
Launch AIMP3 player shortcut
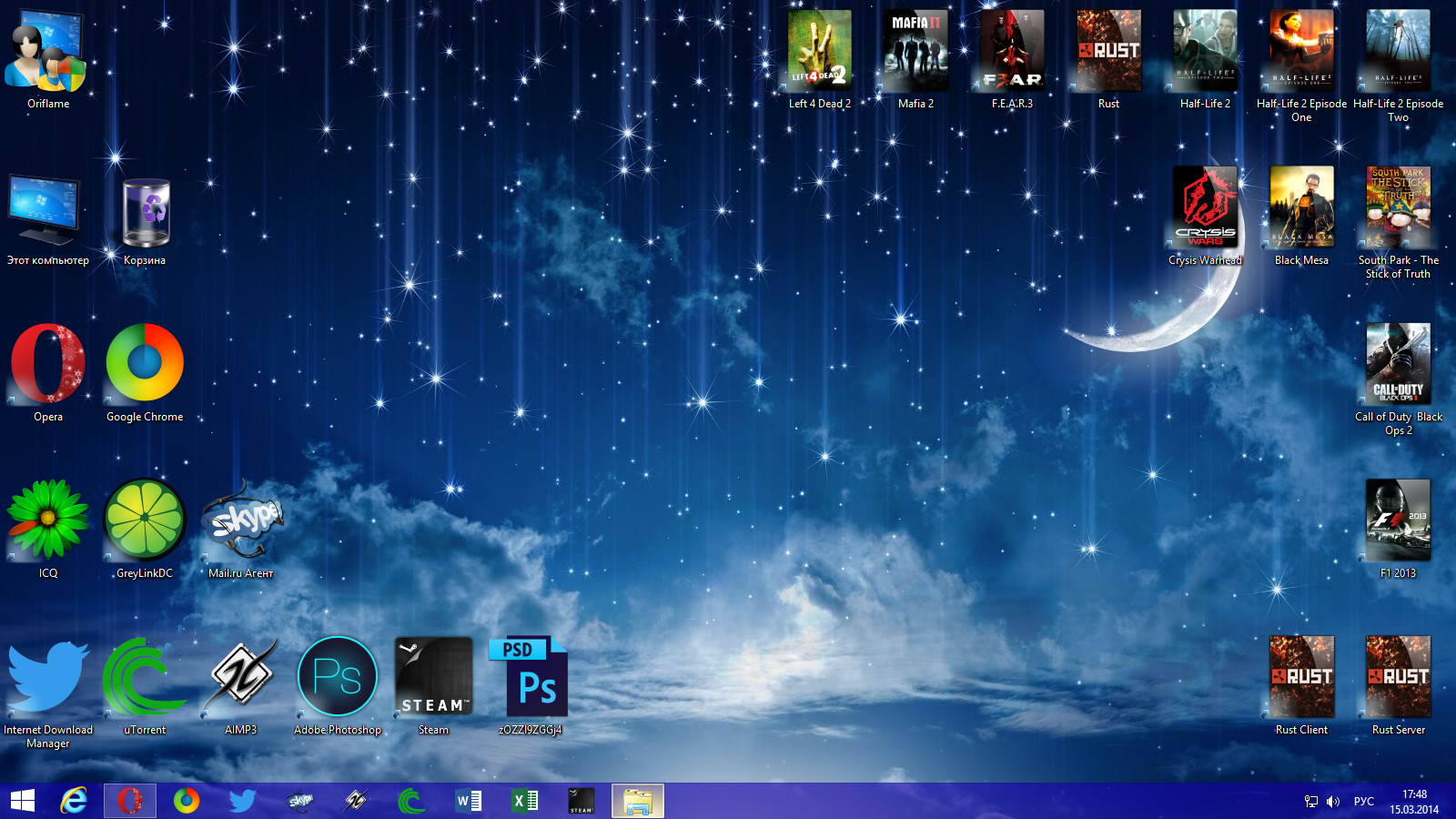(x=241, y=687)
